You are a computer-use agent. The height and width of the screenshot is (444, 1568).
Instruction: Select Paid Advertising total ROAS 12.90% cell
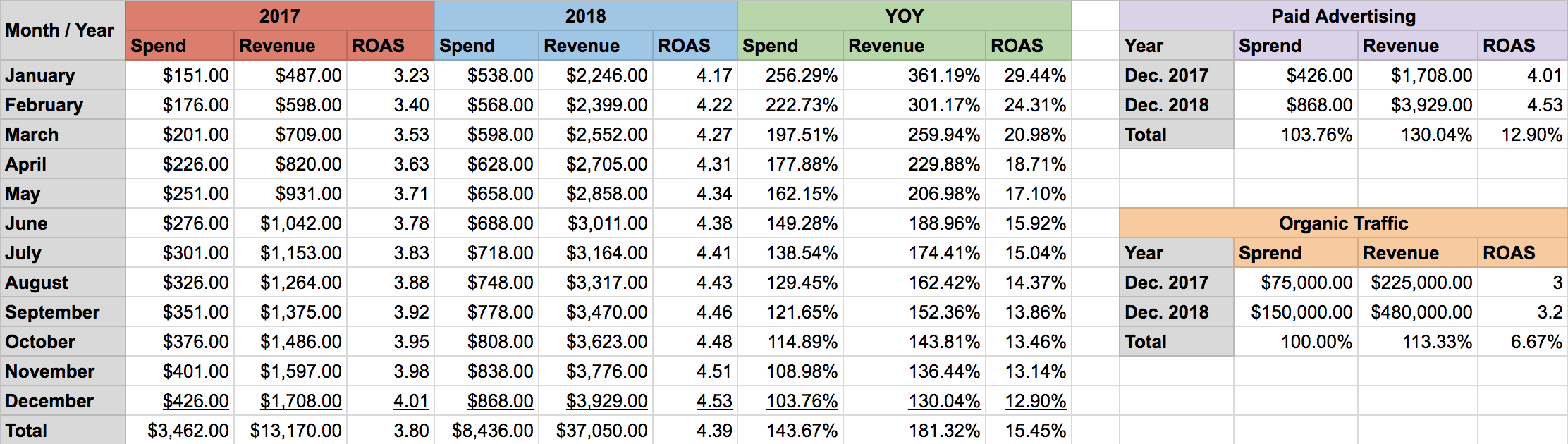click(1531, 135)
